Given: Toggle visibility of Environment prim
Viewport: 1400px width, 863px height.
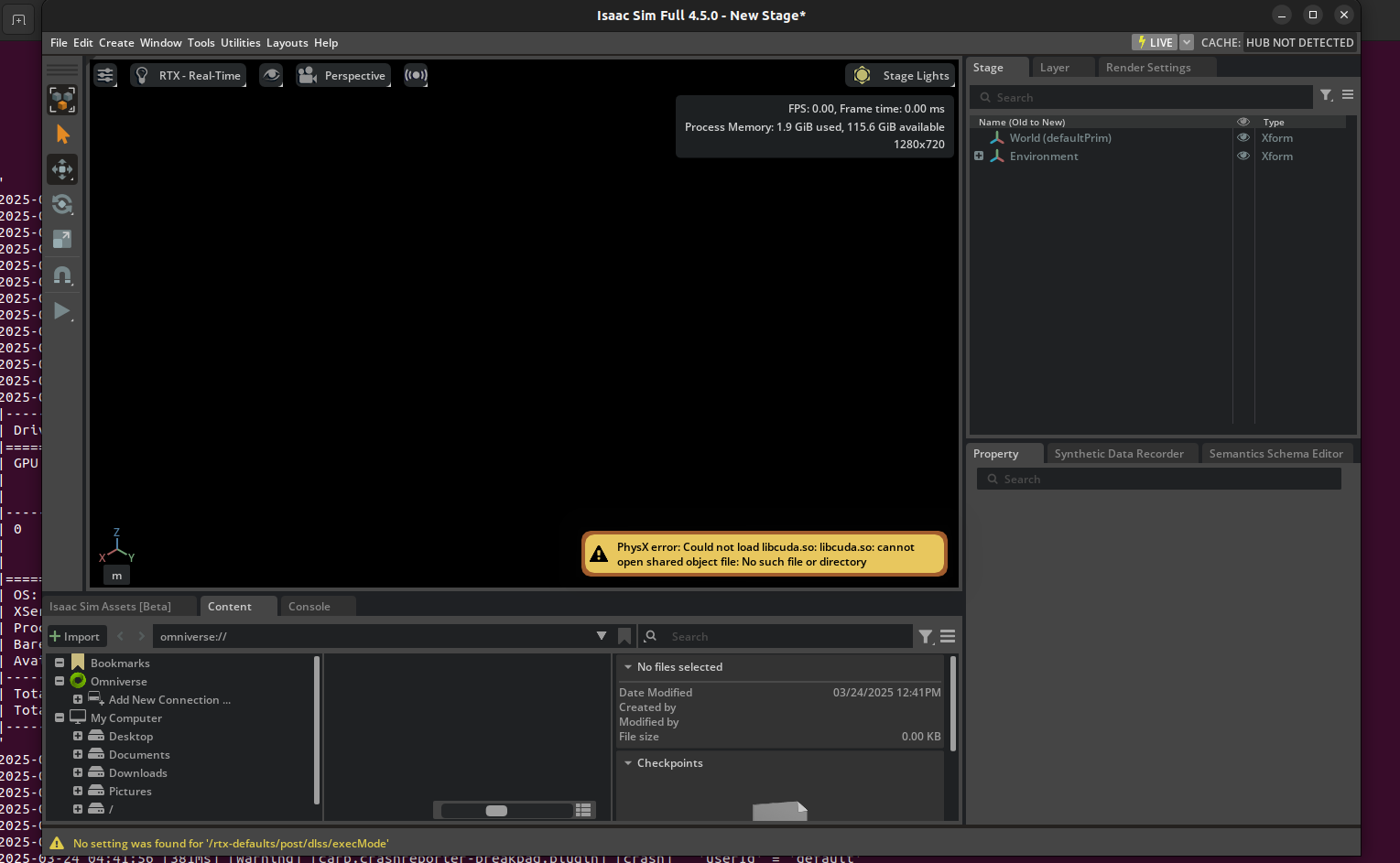Looking at the screenshot, I should (1243, 156).
